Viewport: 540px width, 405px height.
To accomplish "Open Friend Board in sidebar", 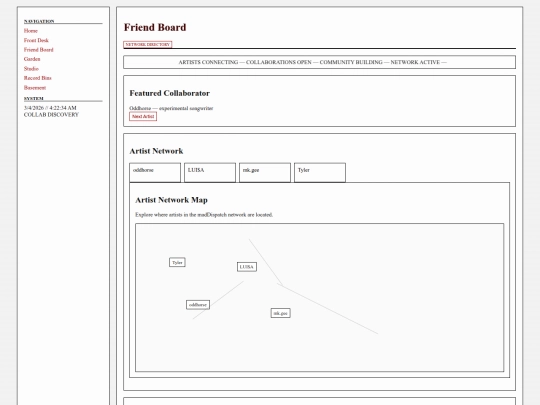I will tap(39, 50).
